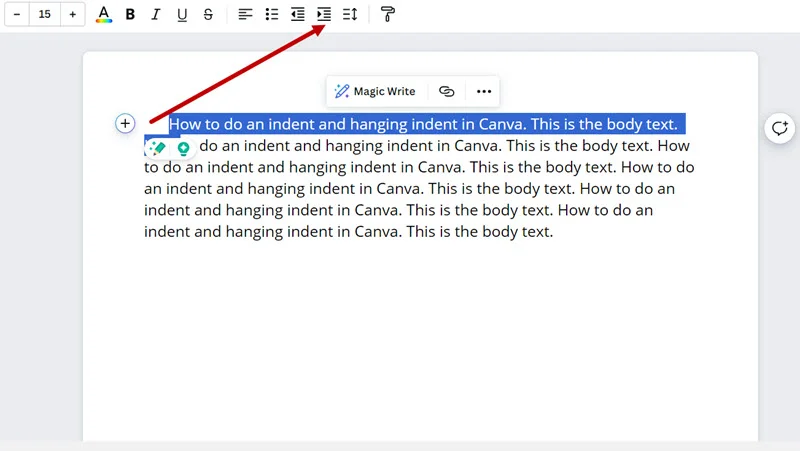This screenshot has width=800, height=451.
Task: Decrease font size with minus button
Action: click(17, 14)
